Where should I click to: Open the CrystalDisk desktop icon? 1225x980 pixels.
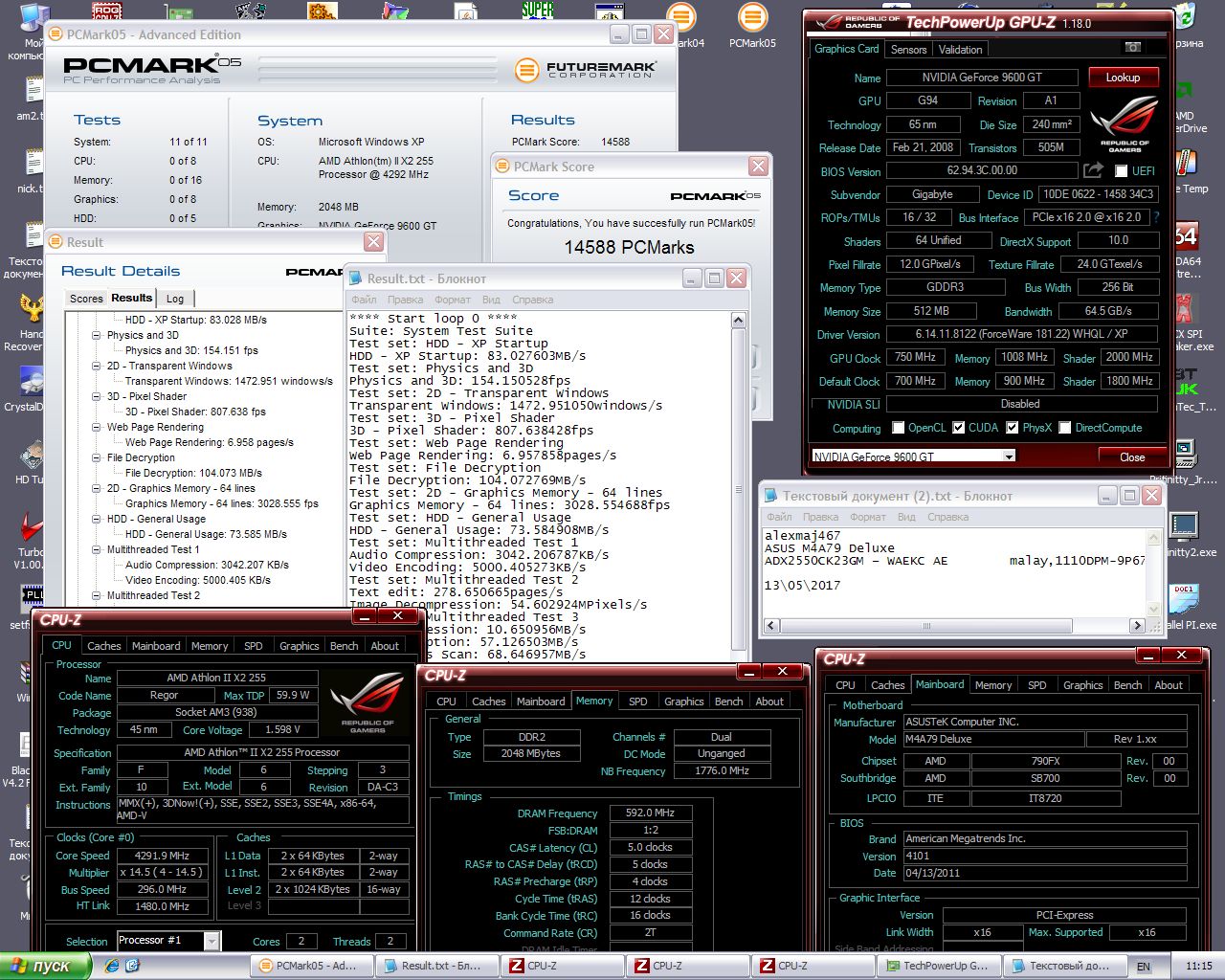(x=33, y=381)
